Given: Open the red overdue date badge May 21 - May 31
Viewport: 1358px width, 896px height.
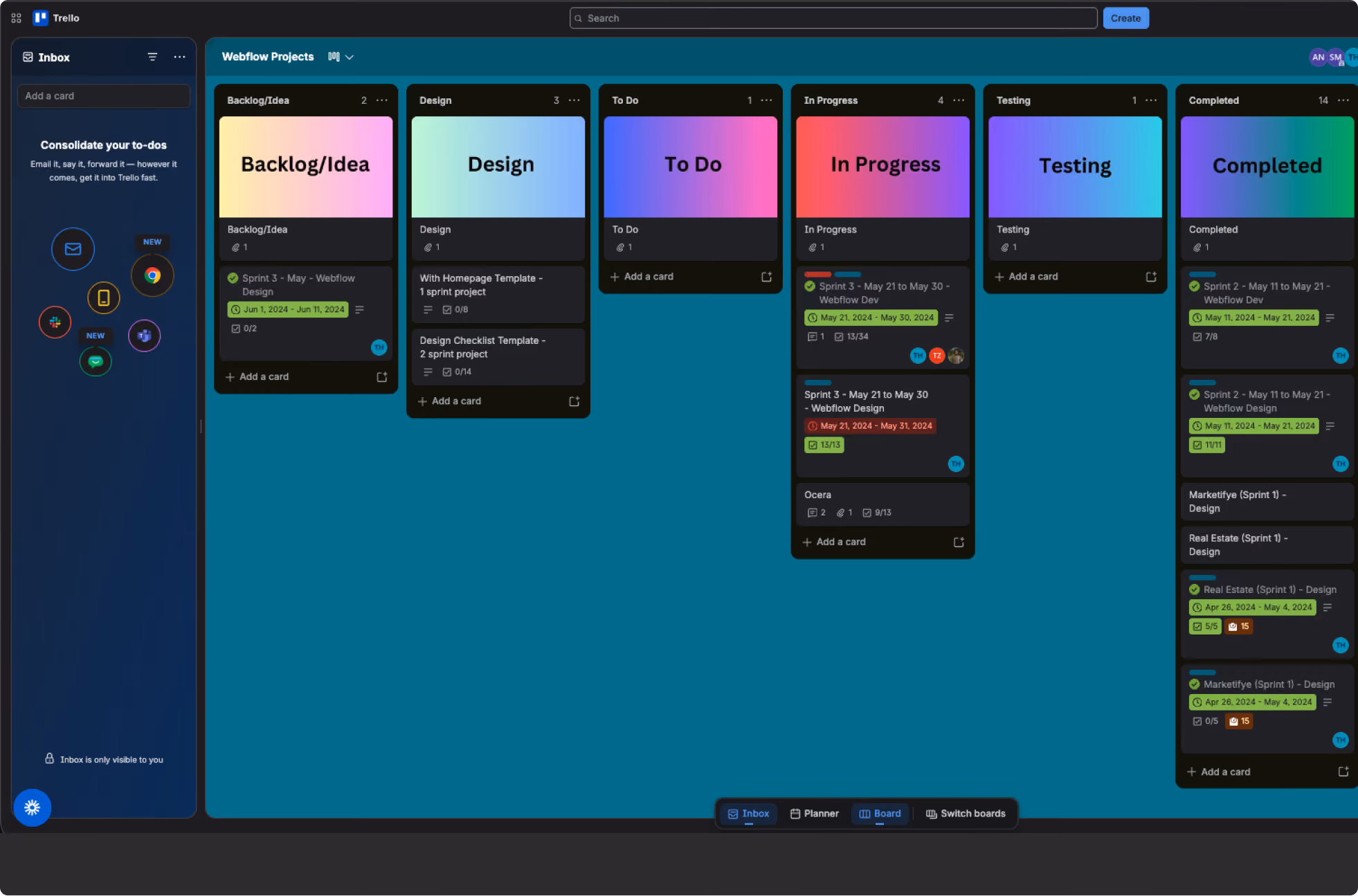Looking at the screenshot, I should 870,426.
